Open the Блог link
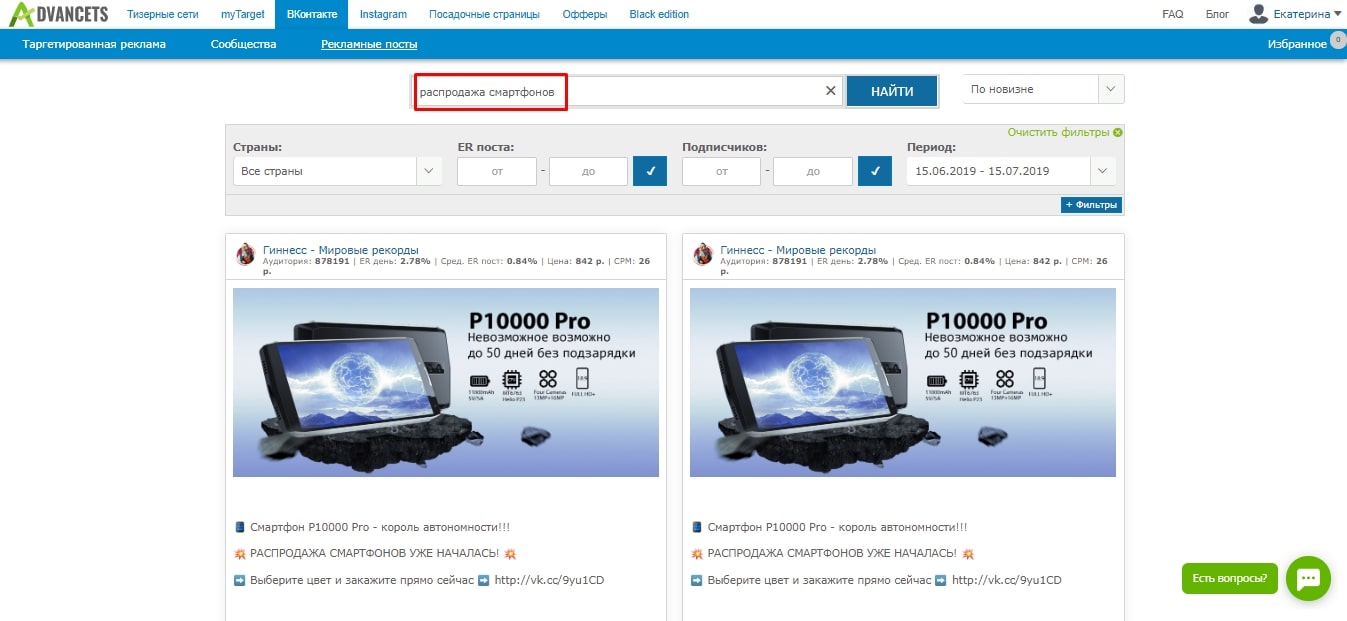Image resolution: width=1347 pixels, height=621 pixels. click(1217, 14)
